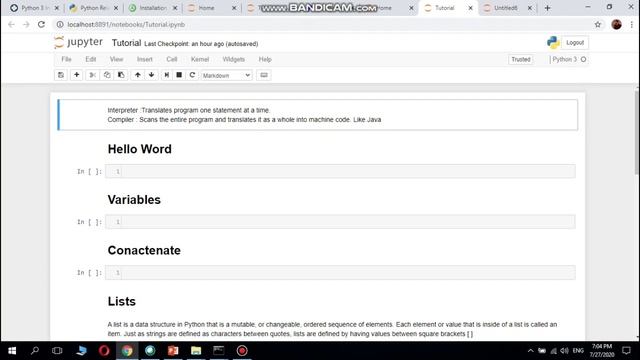This screenshot has height=360, width=640.
Task: Save notebook with the save and checkpoint icon
Action: 61,75
